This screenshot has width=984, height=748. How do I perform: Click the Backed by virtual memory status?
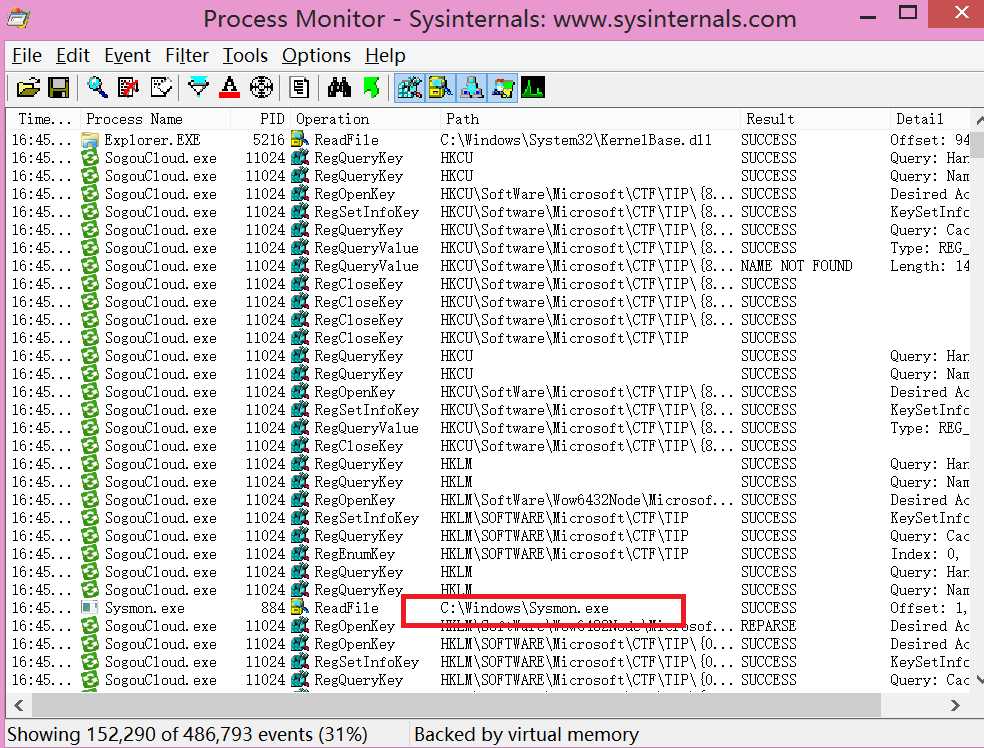pos(527,734)
